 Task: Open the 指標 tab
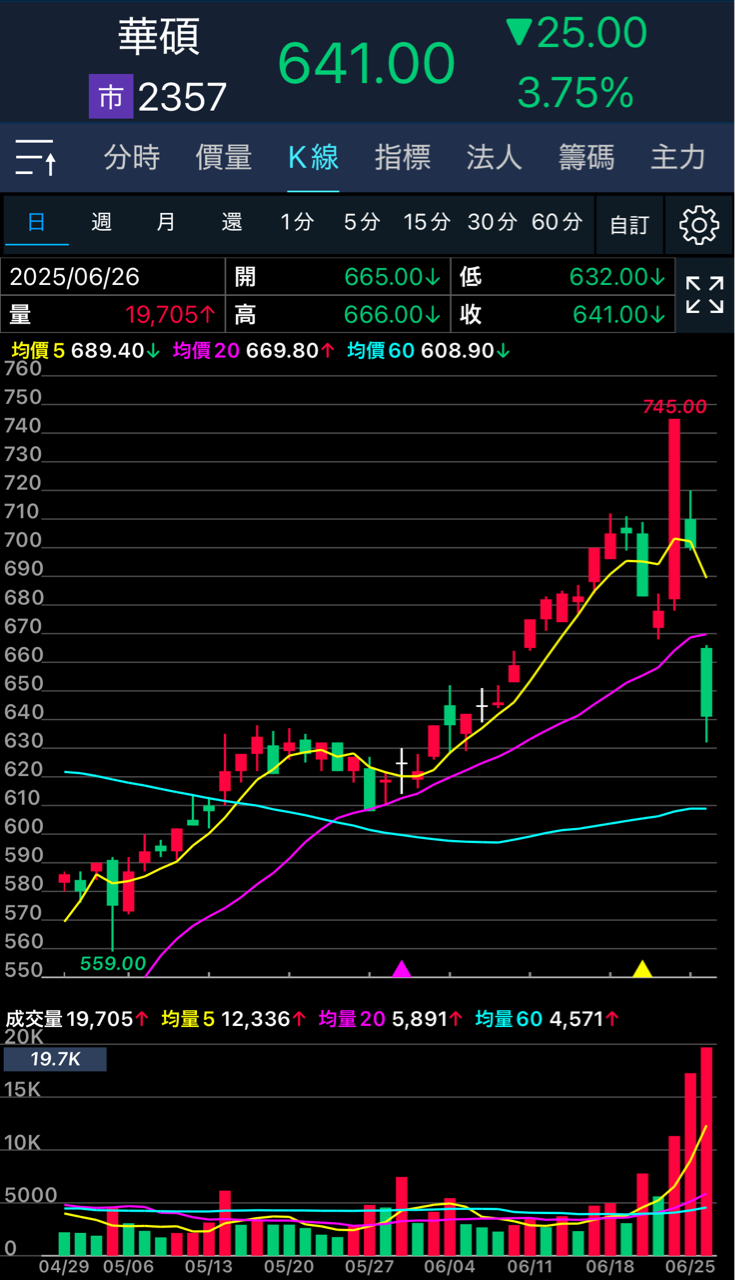403,157
